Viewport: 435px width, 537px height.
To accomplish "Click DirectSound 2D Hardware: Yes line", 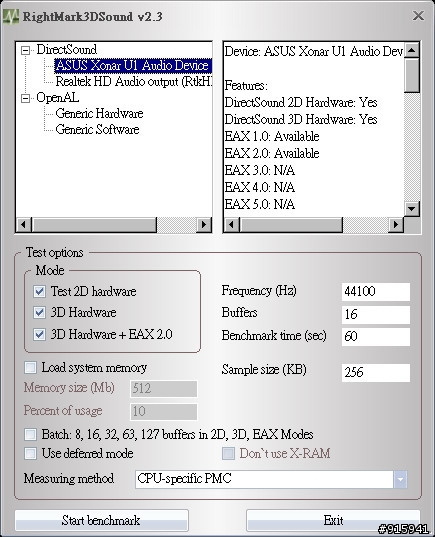I will tap(301, 102).
